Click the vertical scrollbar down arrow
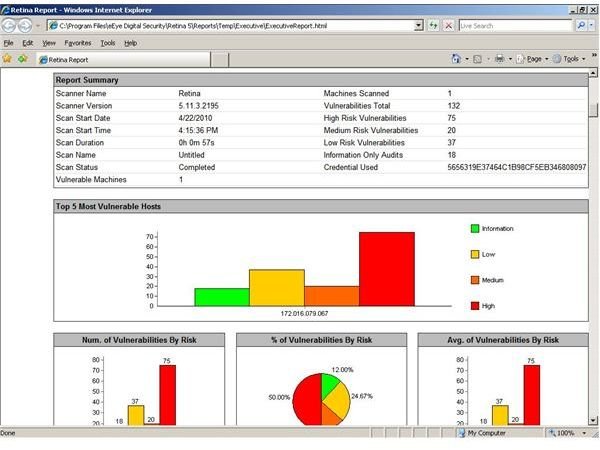This screenshot has width=600, height=450. tap(593, 421)
